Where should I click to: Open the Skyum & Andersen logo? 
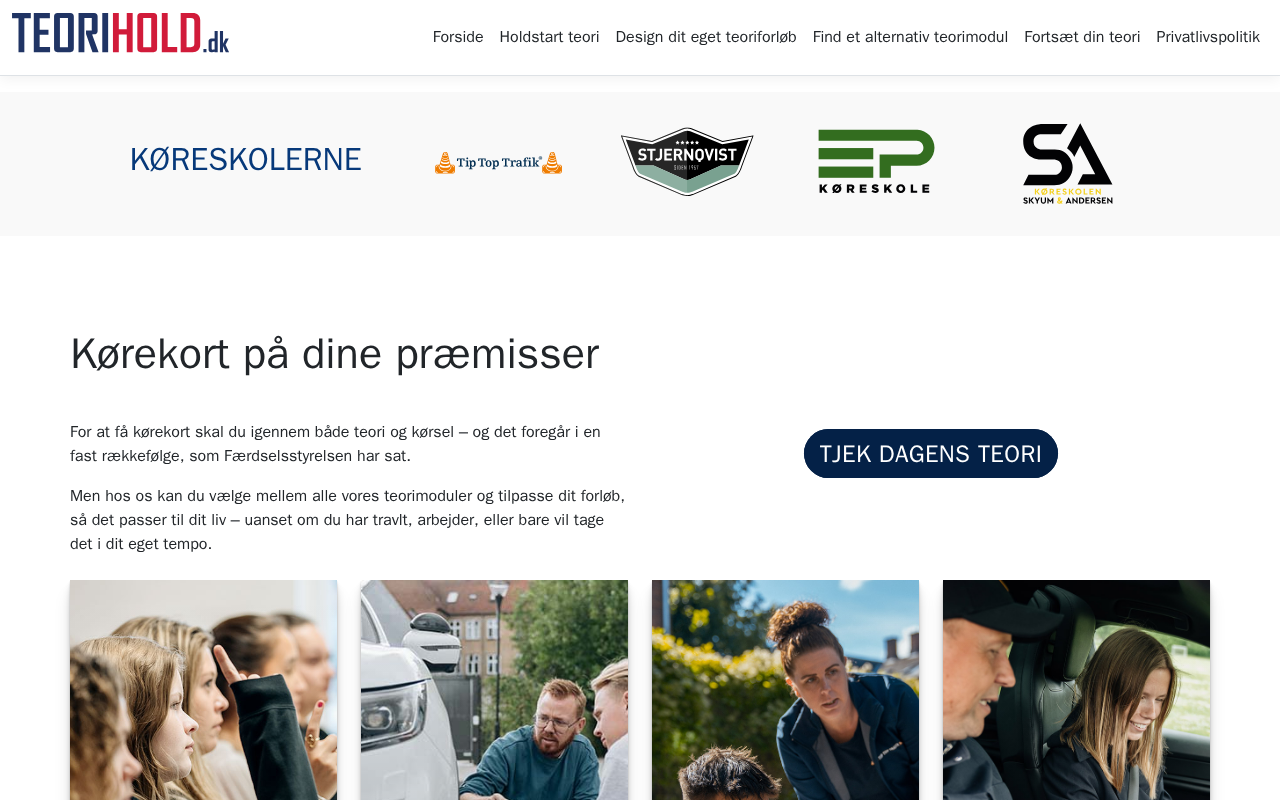[1067, 164]
